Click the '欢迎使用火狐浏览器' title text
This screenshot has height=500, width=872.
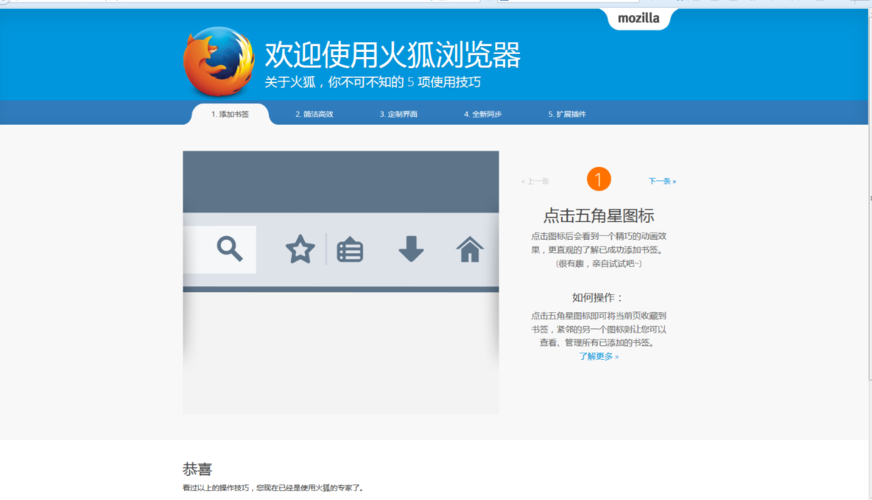[x=393, y=55]
